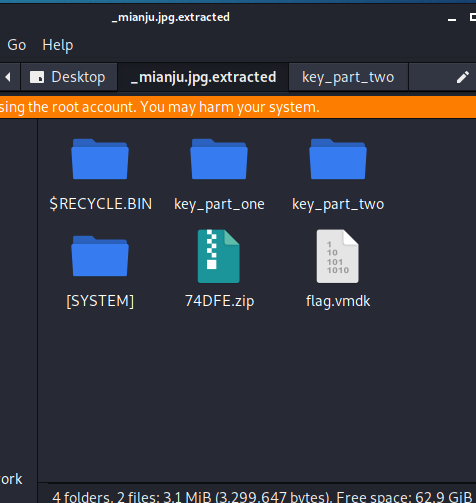
Task: Click the 74DFE.zip file name label
Action: [220, 301]
